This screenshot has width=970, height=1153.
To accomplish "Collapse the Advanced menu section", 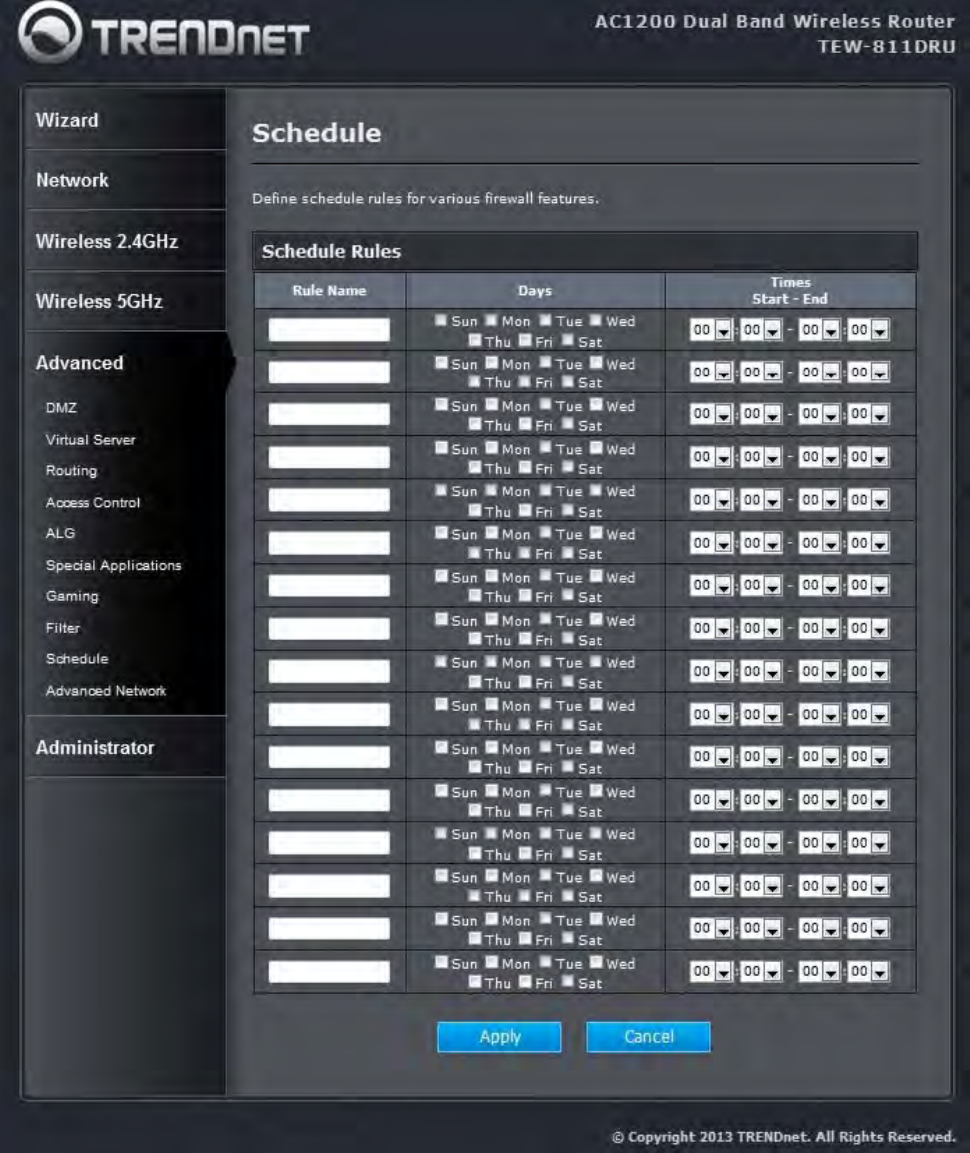I will (x=79, y=363).
